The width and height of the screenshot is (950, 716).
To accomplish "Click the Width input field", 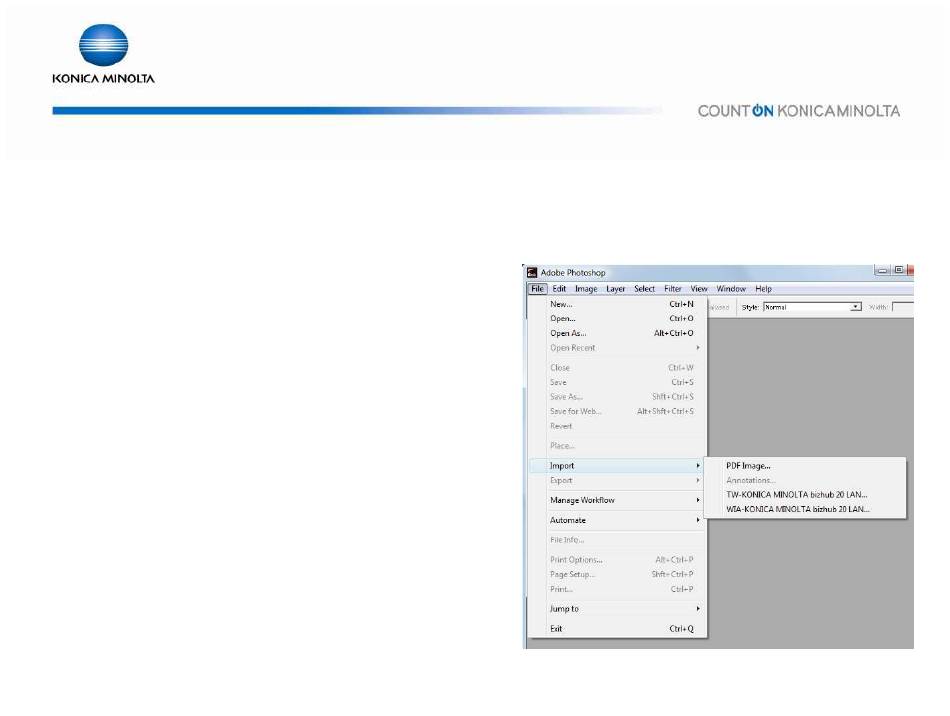I will click(x=903, y=307).
